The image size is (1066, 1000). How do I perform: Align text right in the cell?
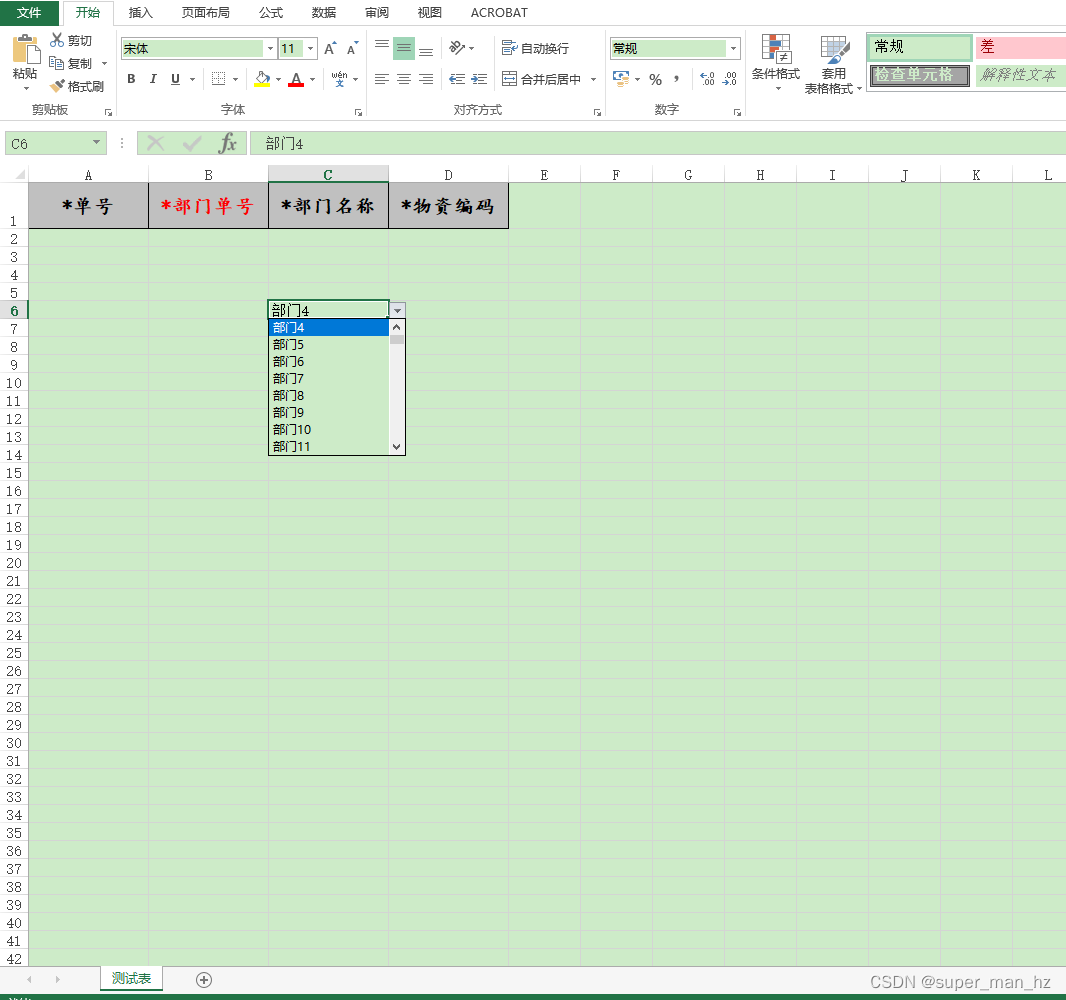click(426, 79)
